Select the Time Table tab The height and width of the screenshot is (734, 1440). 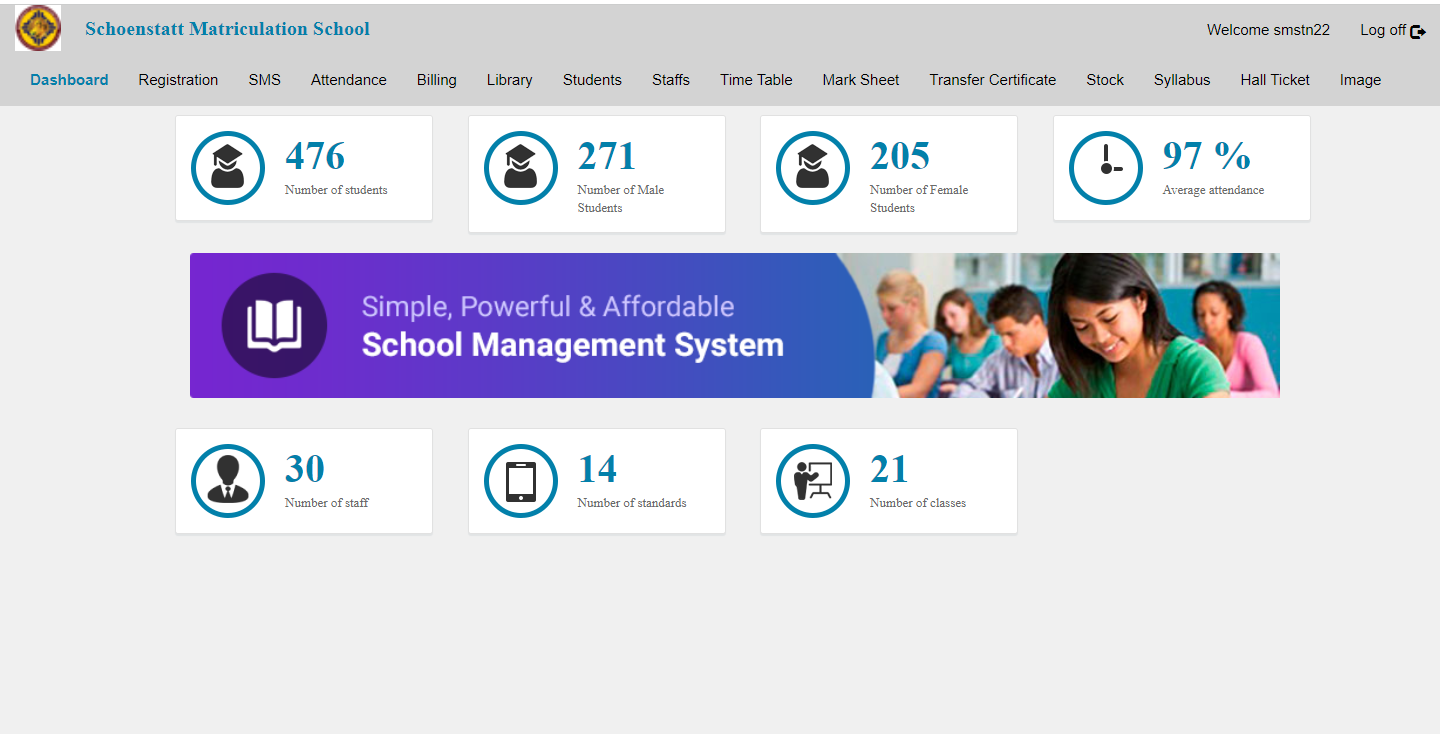point(756,80)
